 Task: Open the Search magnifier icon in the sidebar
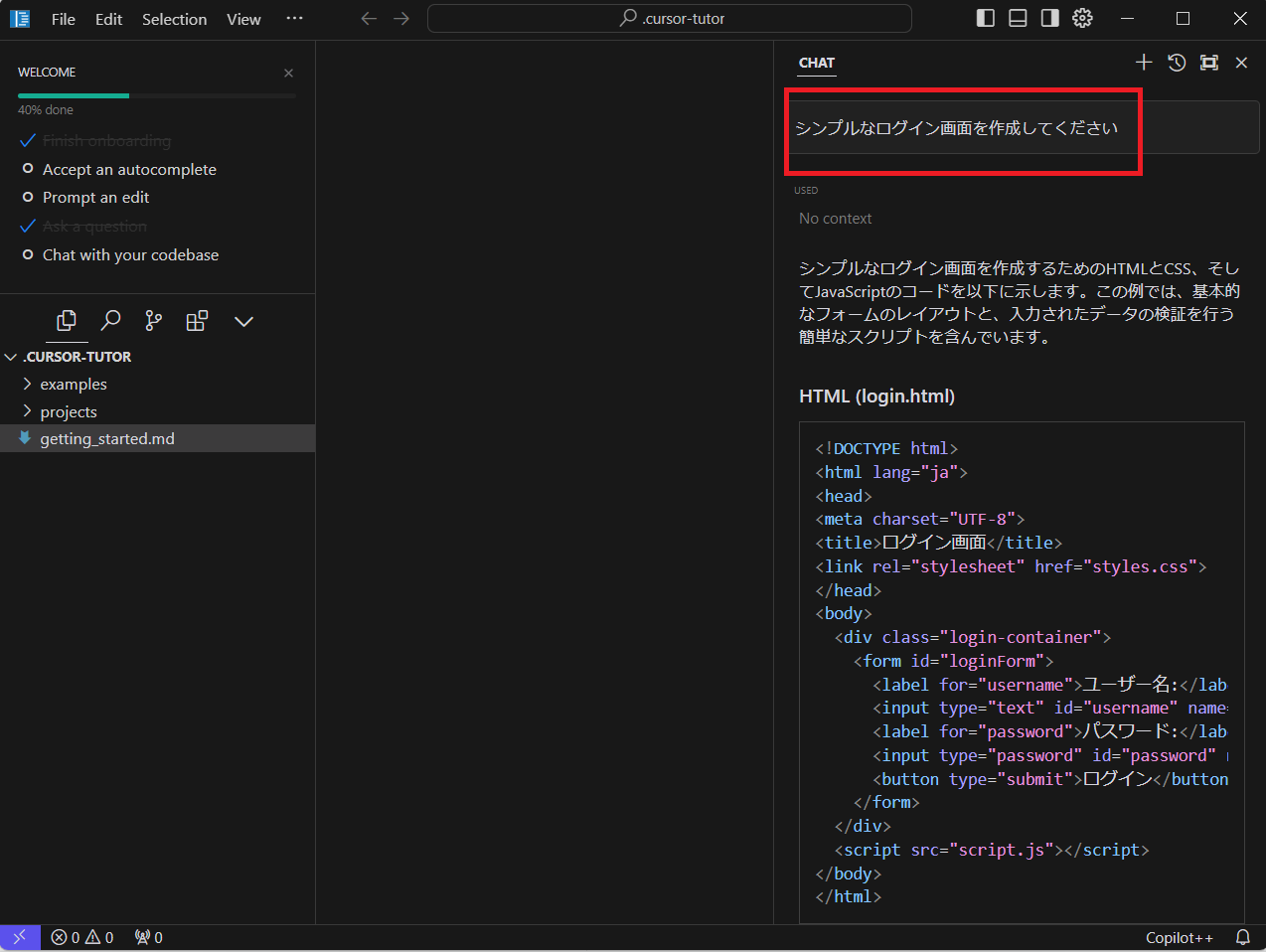click(110, 321)
